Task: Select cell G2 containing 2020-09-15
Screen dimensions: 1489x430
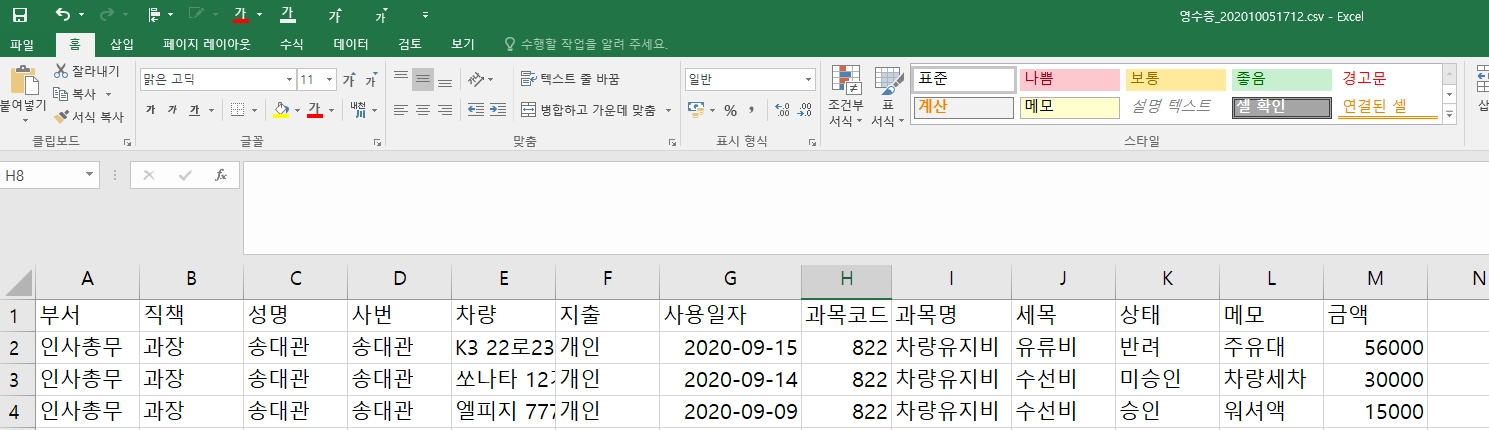Action: click(730, 348)
